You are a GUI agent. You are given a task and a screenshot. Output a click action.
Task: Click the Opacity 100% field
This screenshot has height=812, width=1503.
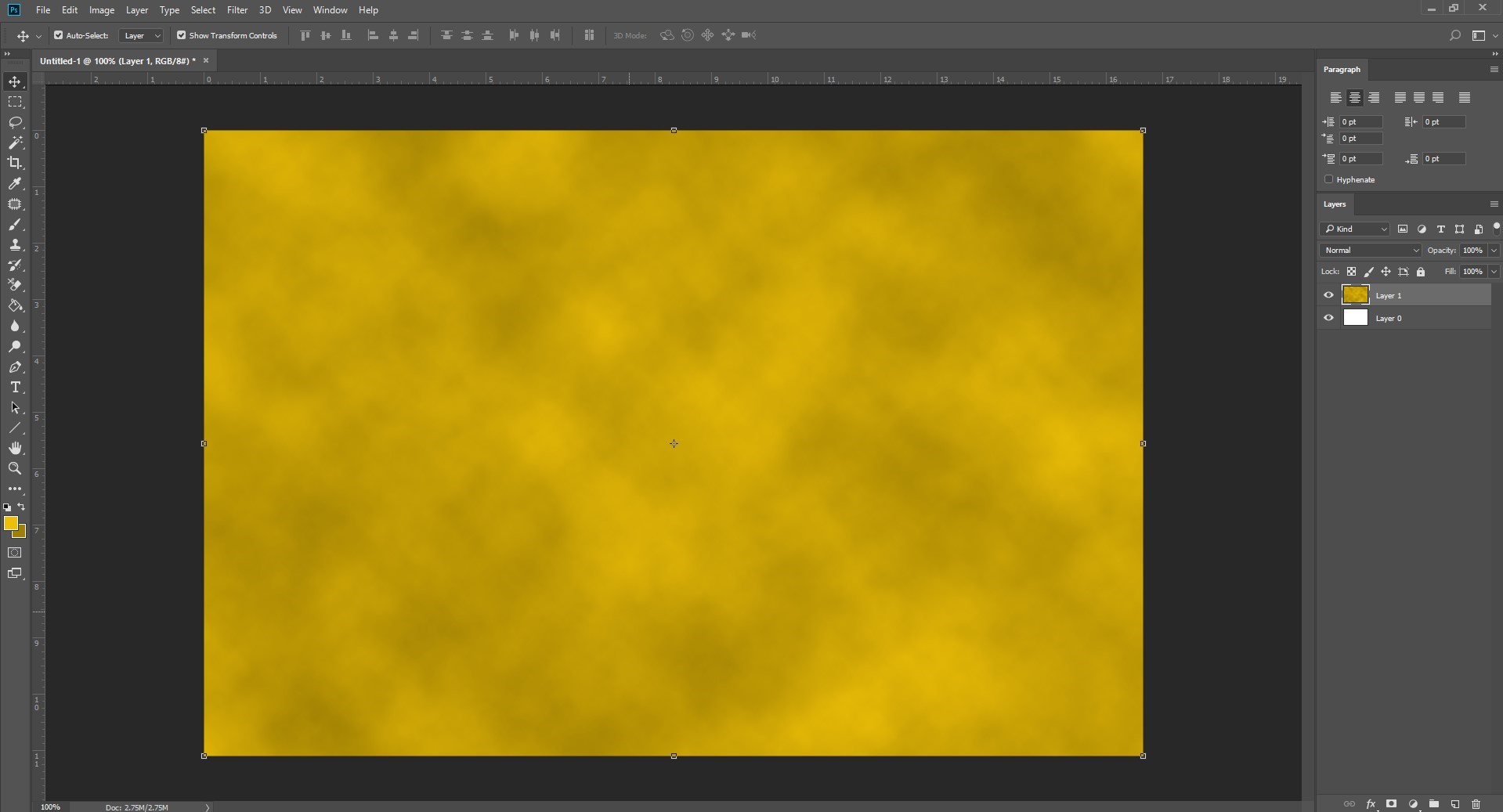[x=1472, y=251]
